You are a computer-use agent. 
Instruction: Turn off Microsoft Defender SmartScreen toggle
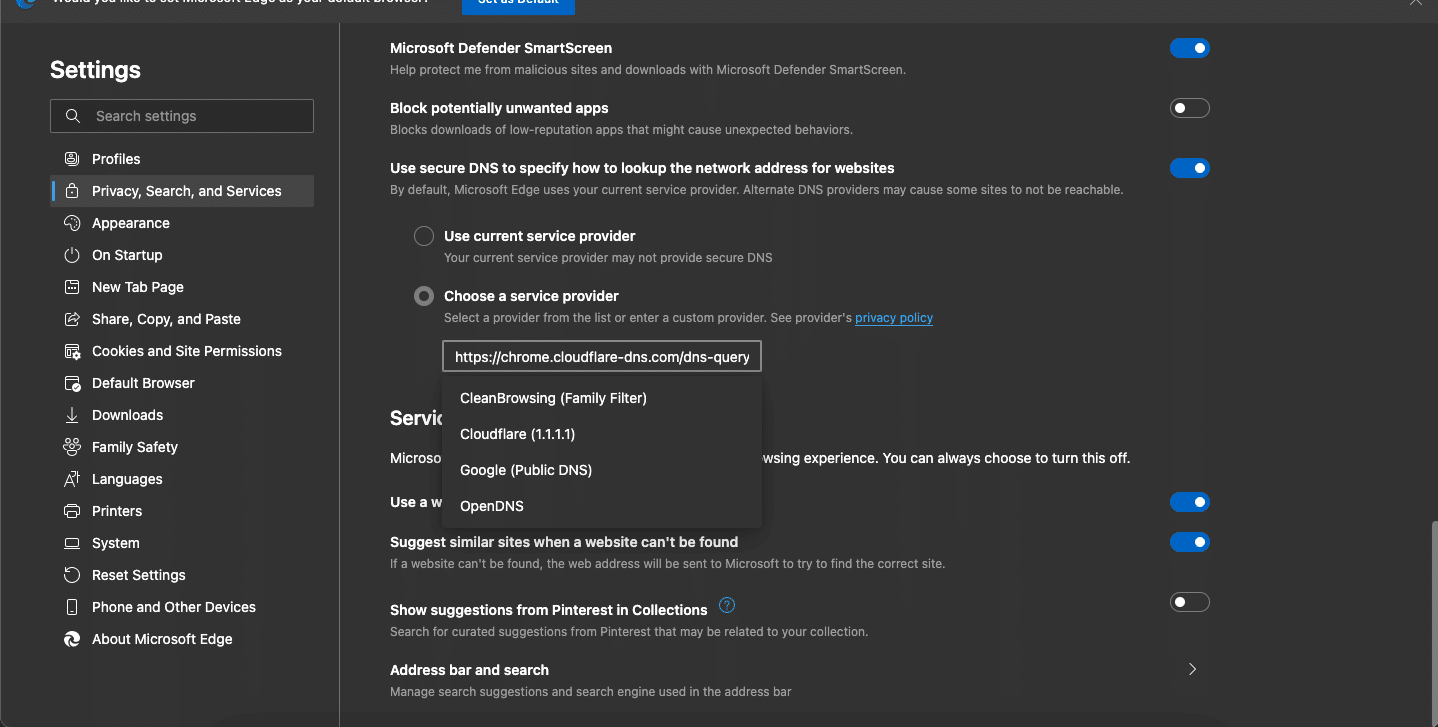point(1190,48)
